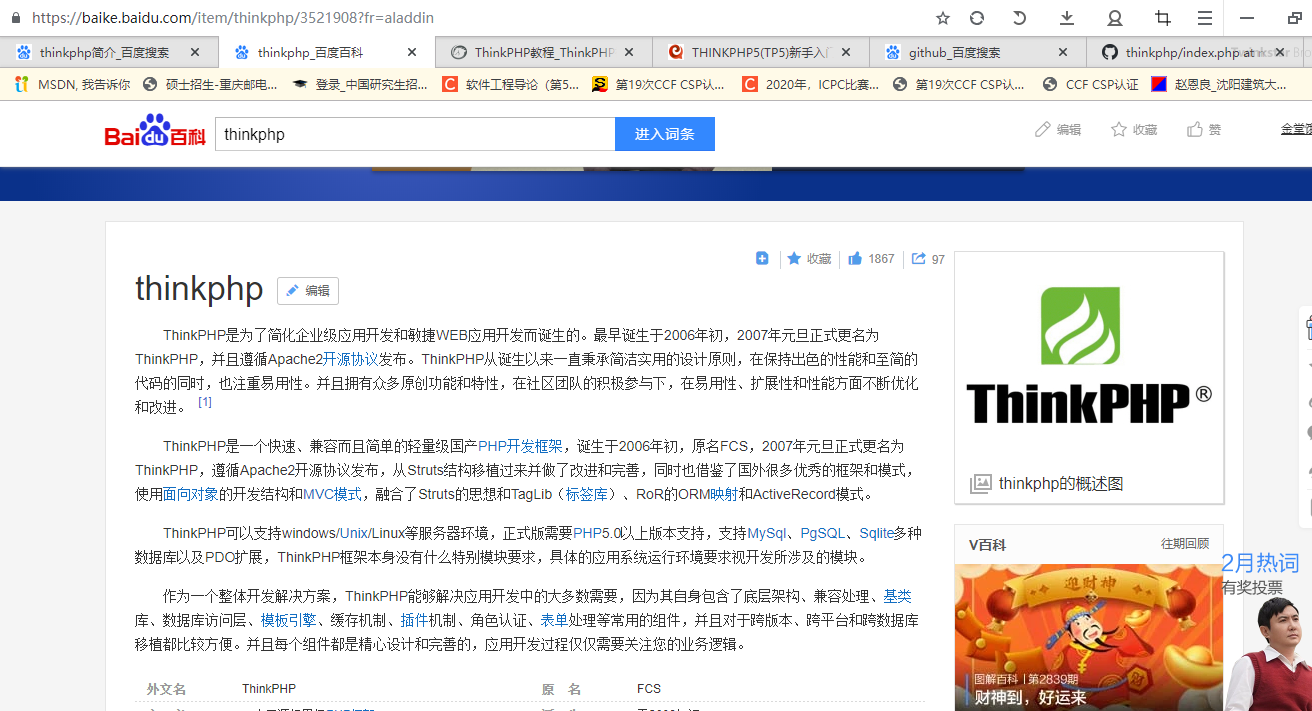The image size is (1312, 711).
Task: Click the Baidu Baike search input field
Action: click(x=414, y=134)
